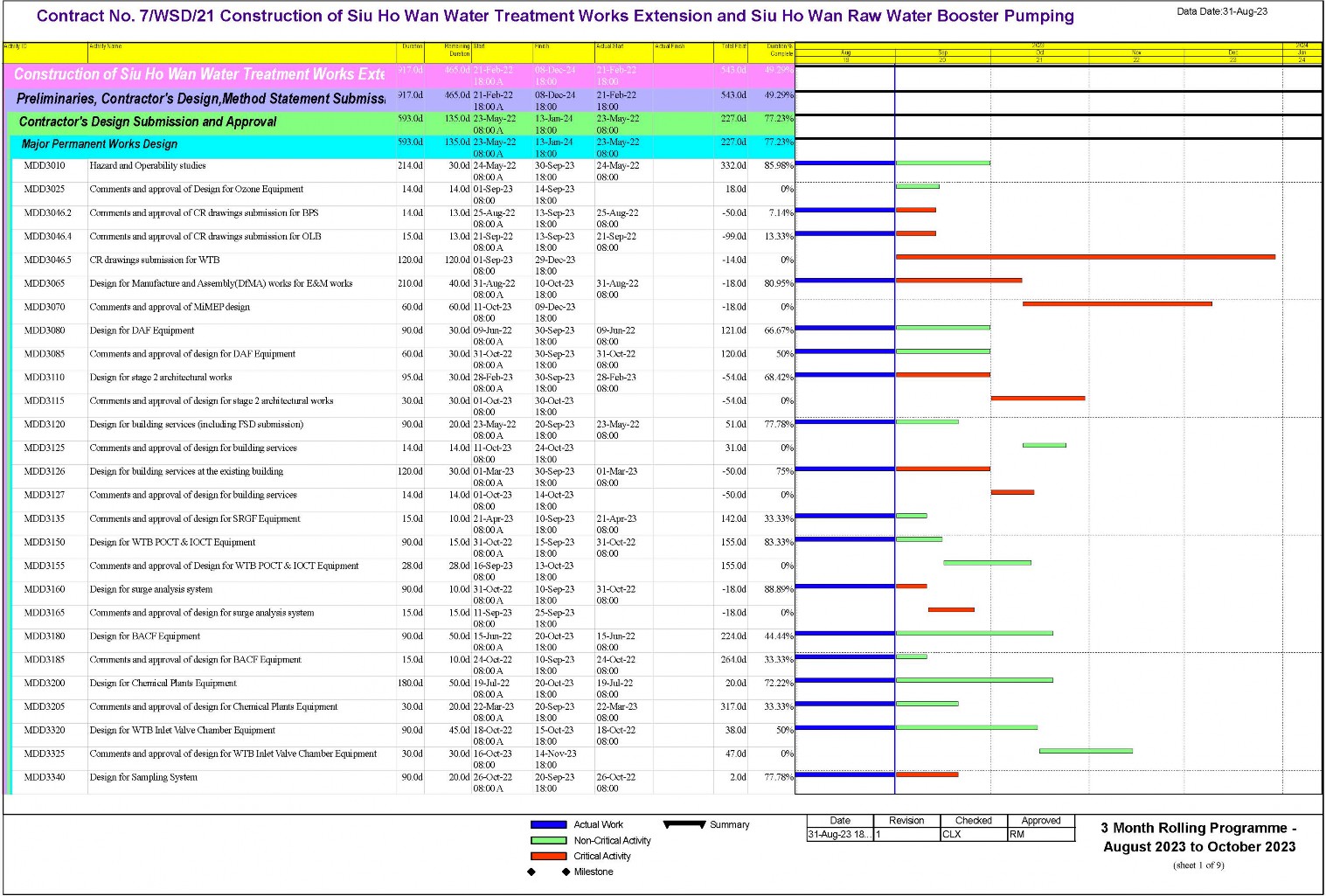
Task: Click the contract title heading at top
Action: pos(555,17)
